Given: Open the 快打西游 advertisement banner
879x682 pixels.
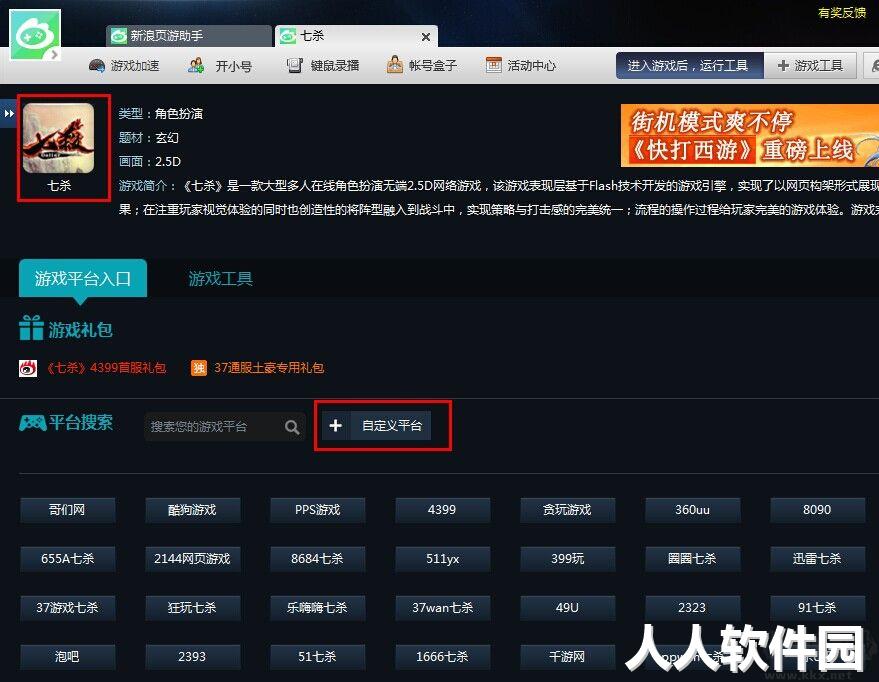Looking at the screenshot, I should click(750, 135).
